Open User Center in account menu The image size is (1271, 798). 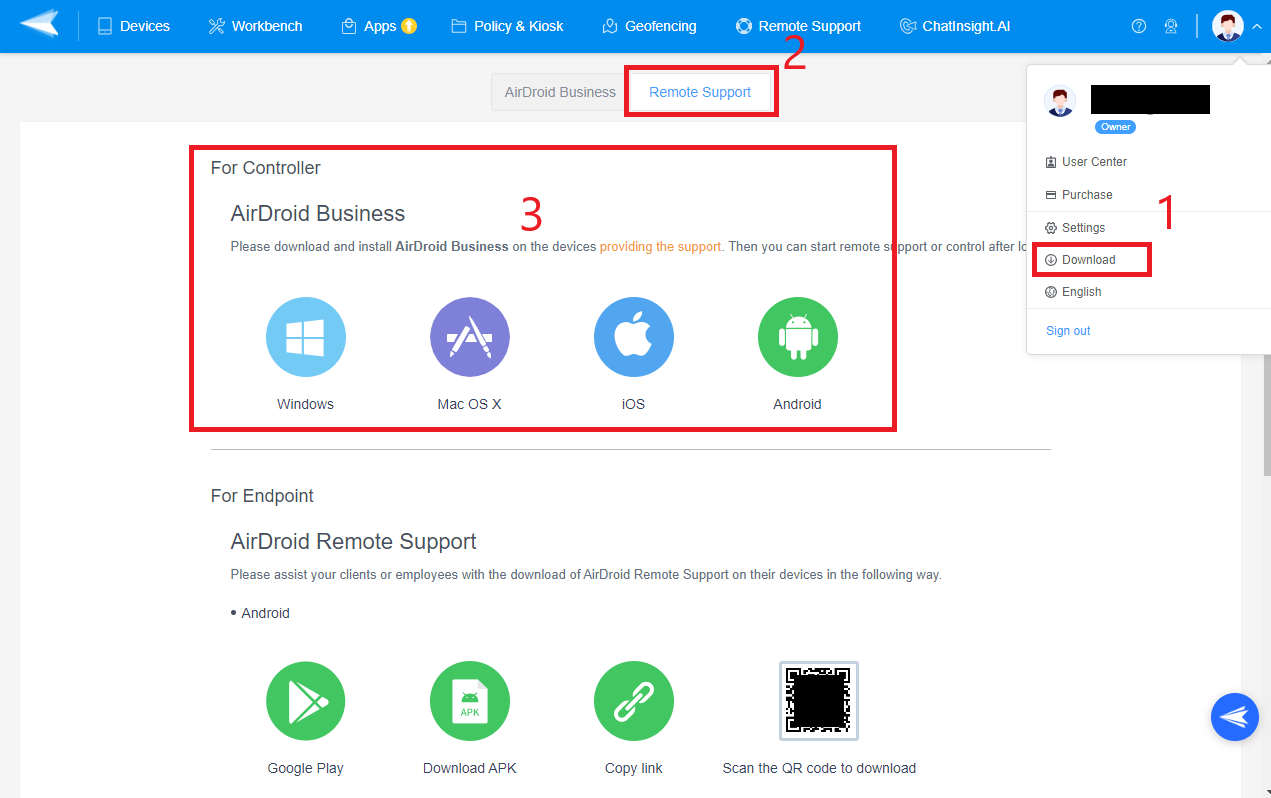pyautogui.click(x=1086, y=162)
